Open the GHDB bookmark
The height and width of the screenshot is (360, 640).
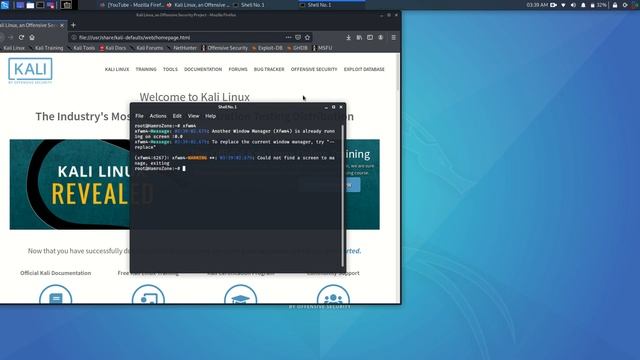[x=298, y=48]
